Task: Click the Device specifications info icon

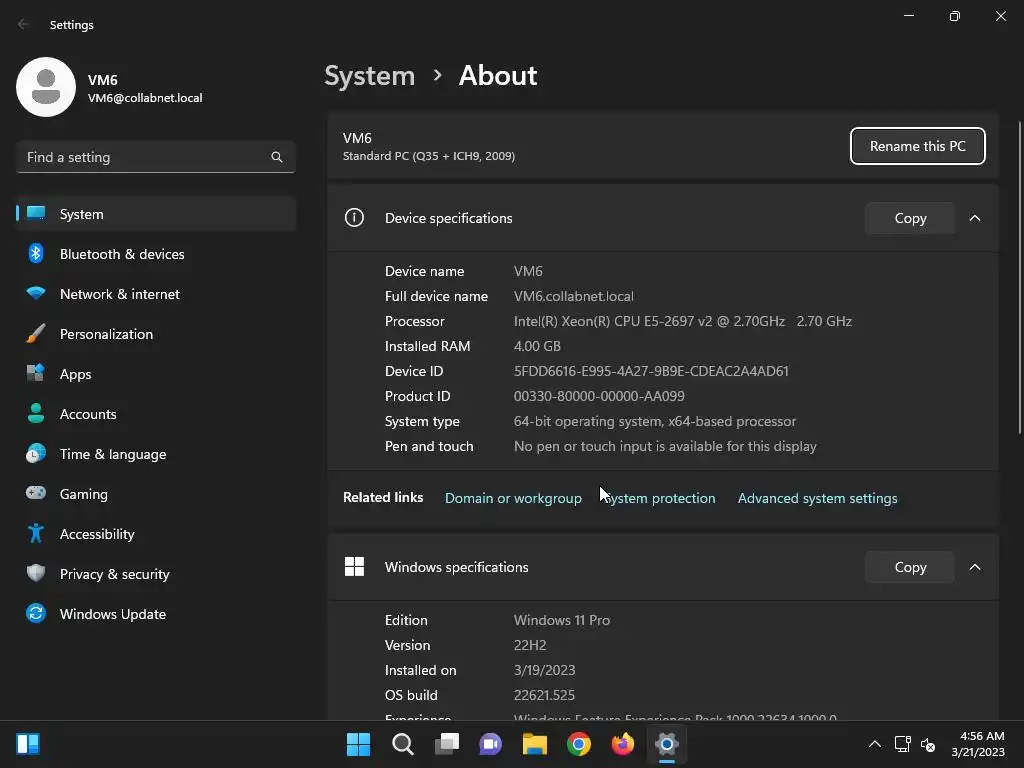Action: 354,217
